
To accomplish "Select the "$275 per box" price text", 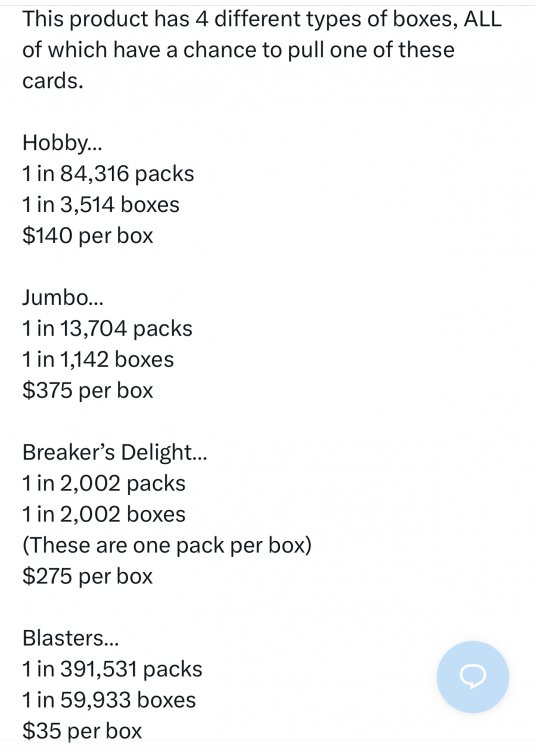I will [x=87, y=576].
